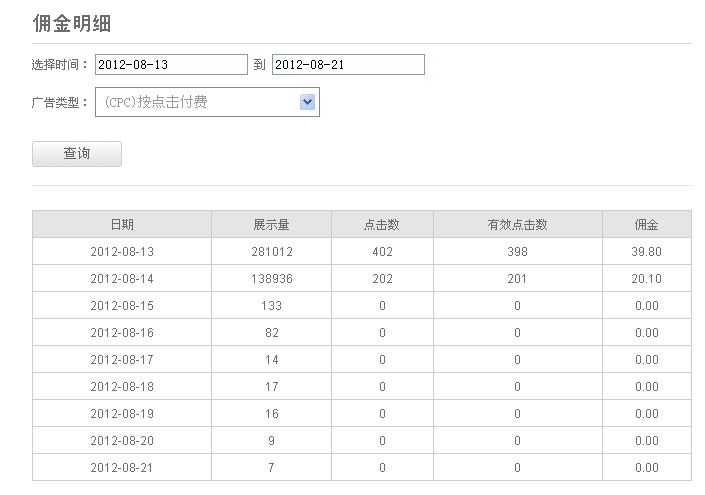The height and width of the screenshot is (495, 705).
Task: Select the 2012-08-14 date cell
Action: (122, 279)
